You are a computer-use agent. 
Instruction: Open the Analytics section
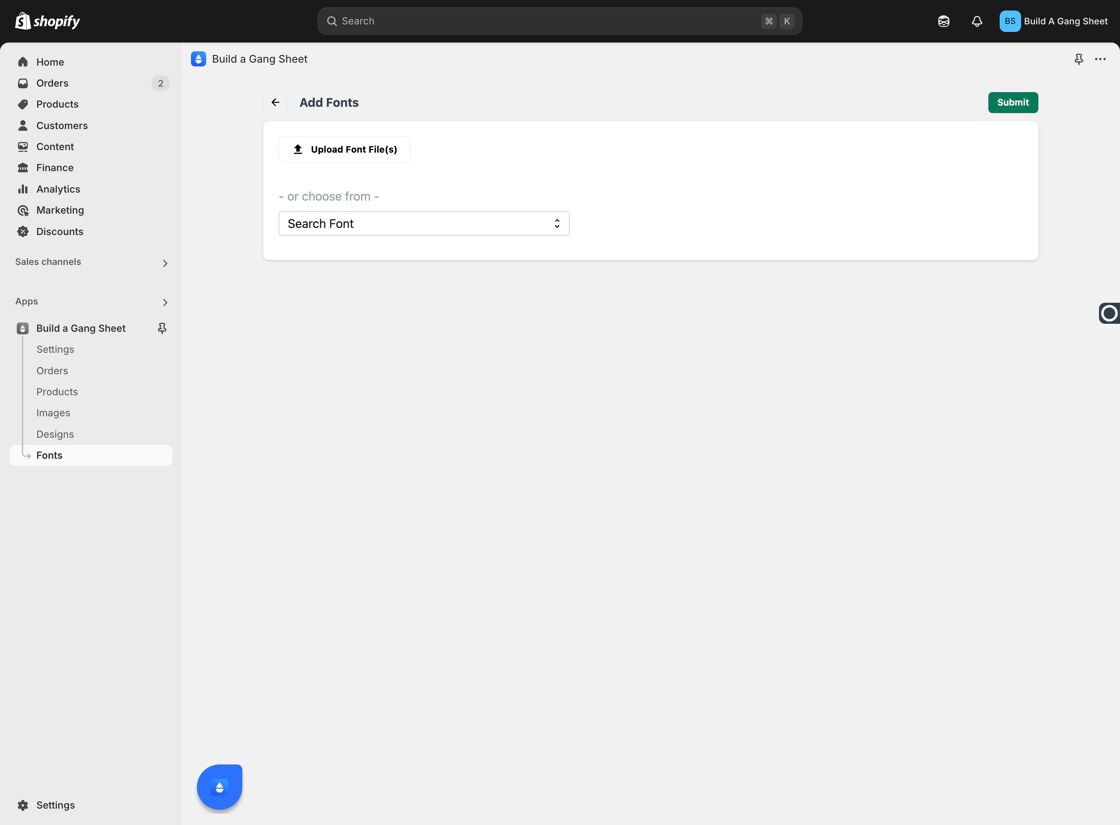point(91,189)
